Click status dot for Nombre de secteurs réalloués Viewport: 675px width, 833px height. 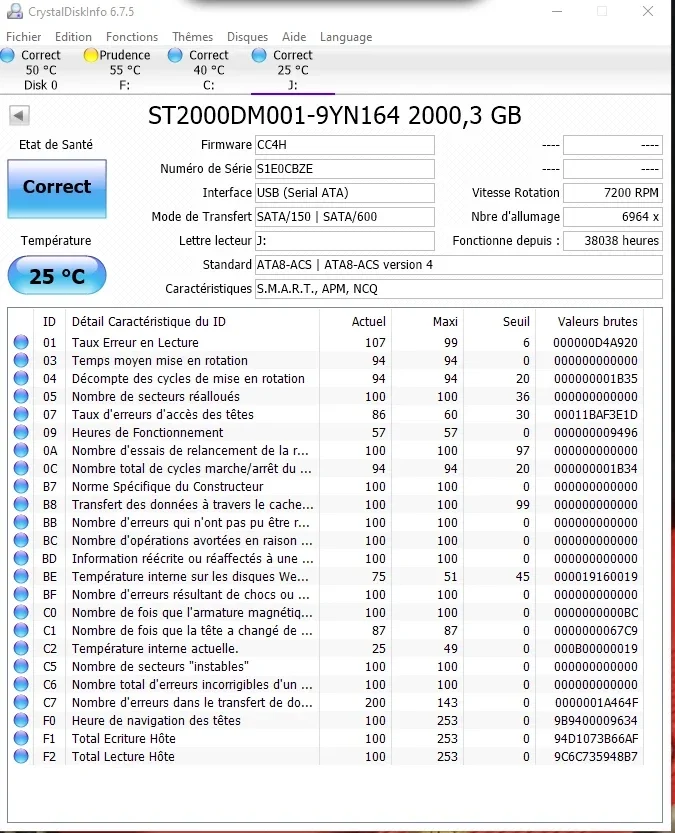coord(21,396)
